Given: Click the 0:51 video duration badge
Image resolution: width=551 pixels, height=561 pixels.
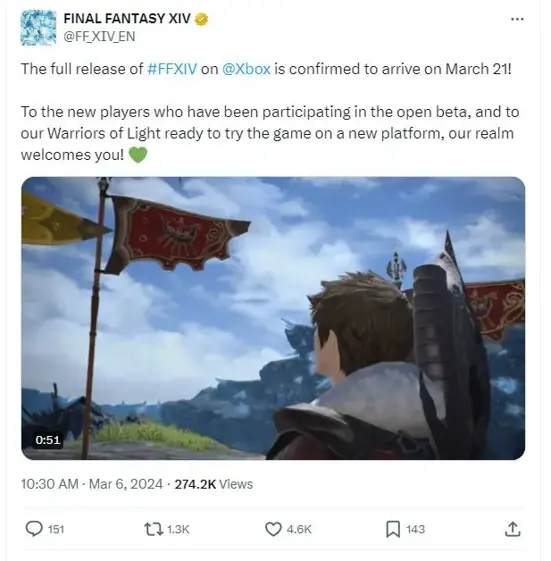Looking at the screenshot, I should pyautogui.click(x=48, y=440).
